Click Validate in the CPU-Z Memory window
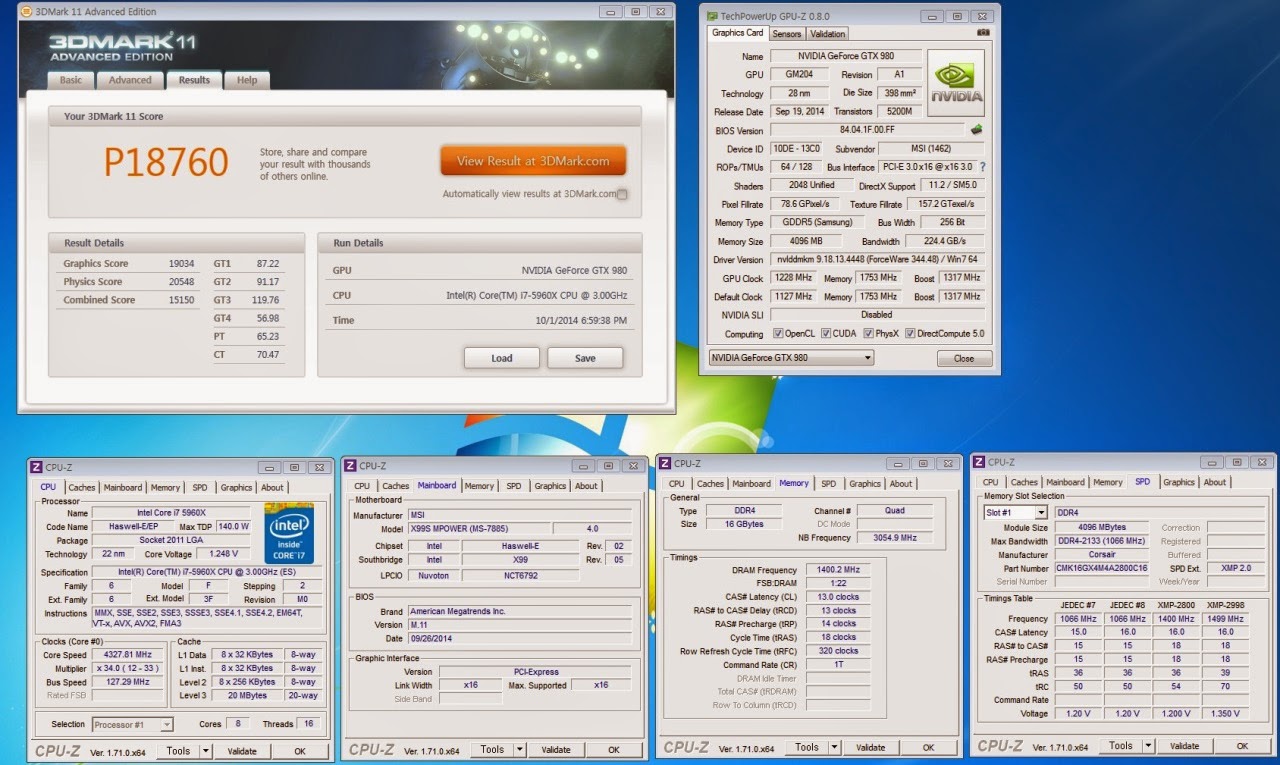 click(x=871, y=747)
